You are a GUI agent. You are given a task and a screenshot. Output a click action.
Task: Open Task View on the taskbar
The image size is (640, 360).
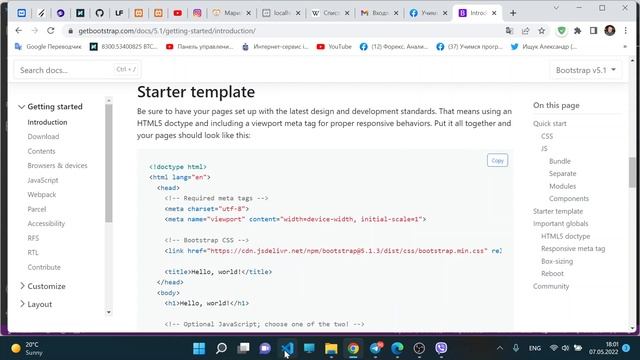[243, 348]
